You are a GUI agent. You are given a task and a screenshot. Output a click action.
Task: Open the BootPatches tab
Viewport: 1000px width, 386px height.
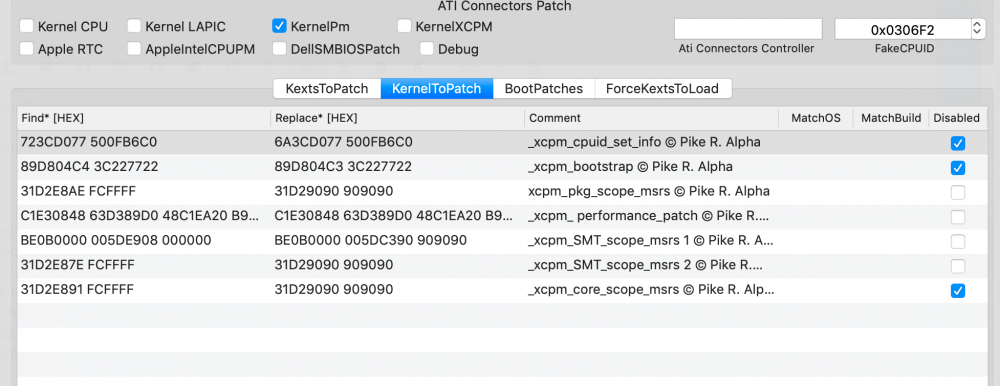click(x=544, y=89)
